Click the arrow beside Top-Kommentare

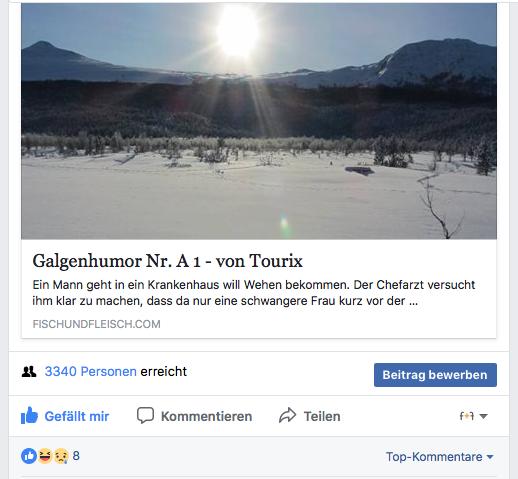(490, 457)
